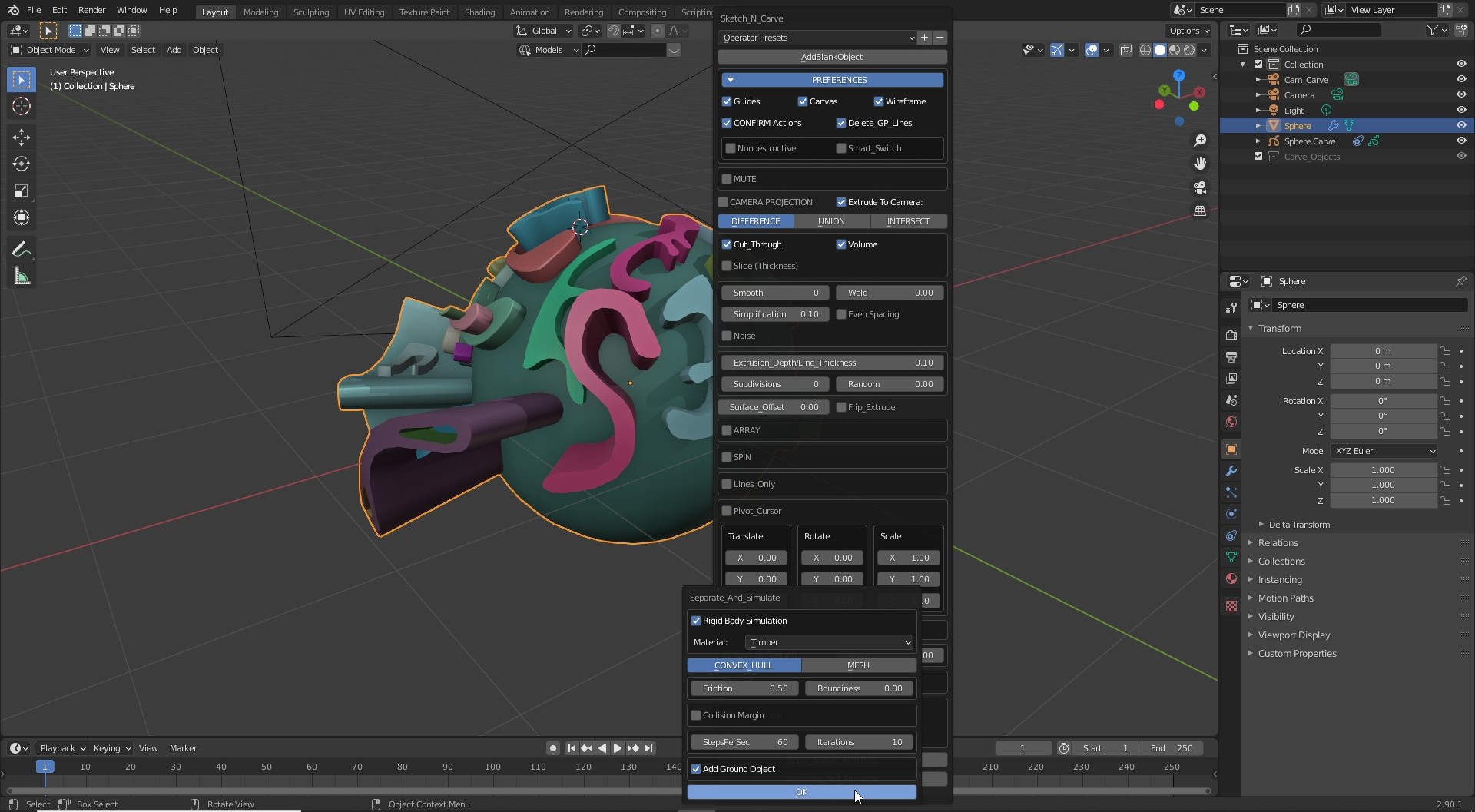Activate the Move tool

pos(22,138)
